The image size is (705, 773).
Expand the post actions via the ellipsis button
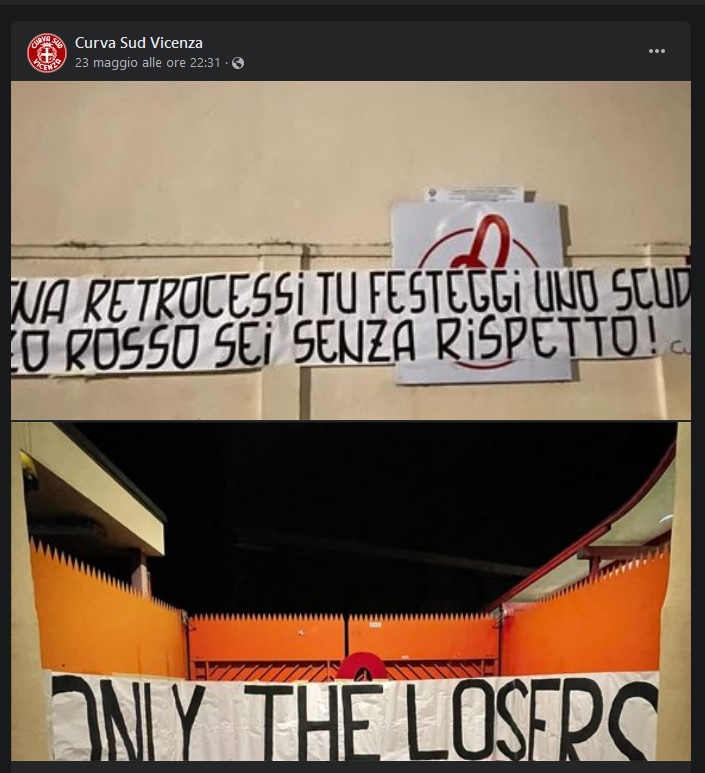click(x=657, y=51)
